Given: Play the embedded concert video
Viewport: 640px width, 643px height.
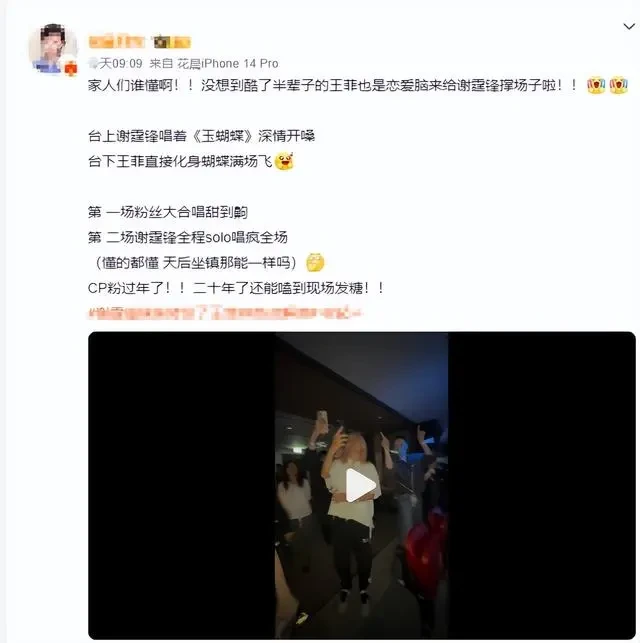Looking at the screenshot, I should (x=361, y=486).
